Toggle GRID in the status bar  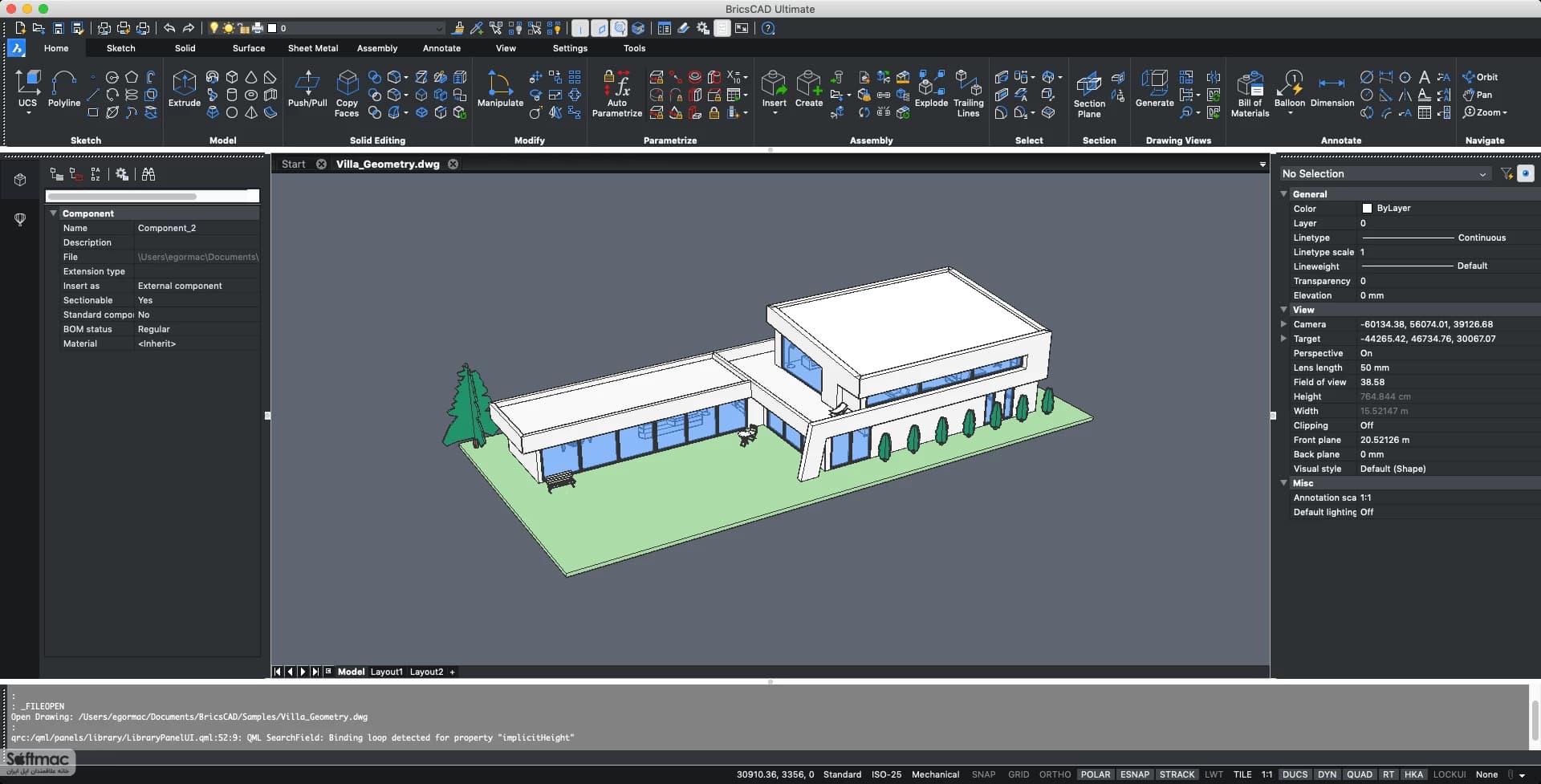pyautogui.click(x=1019, y=774)
